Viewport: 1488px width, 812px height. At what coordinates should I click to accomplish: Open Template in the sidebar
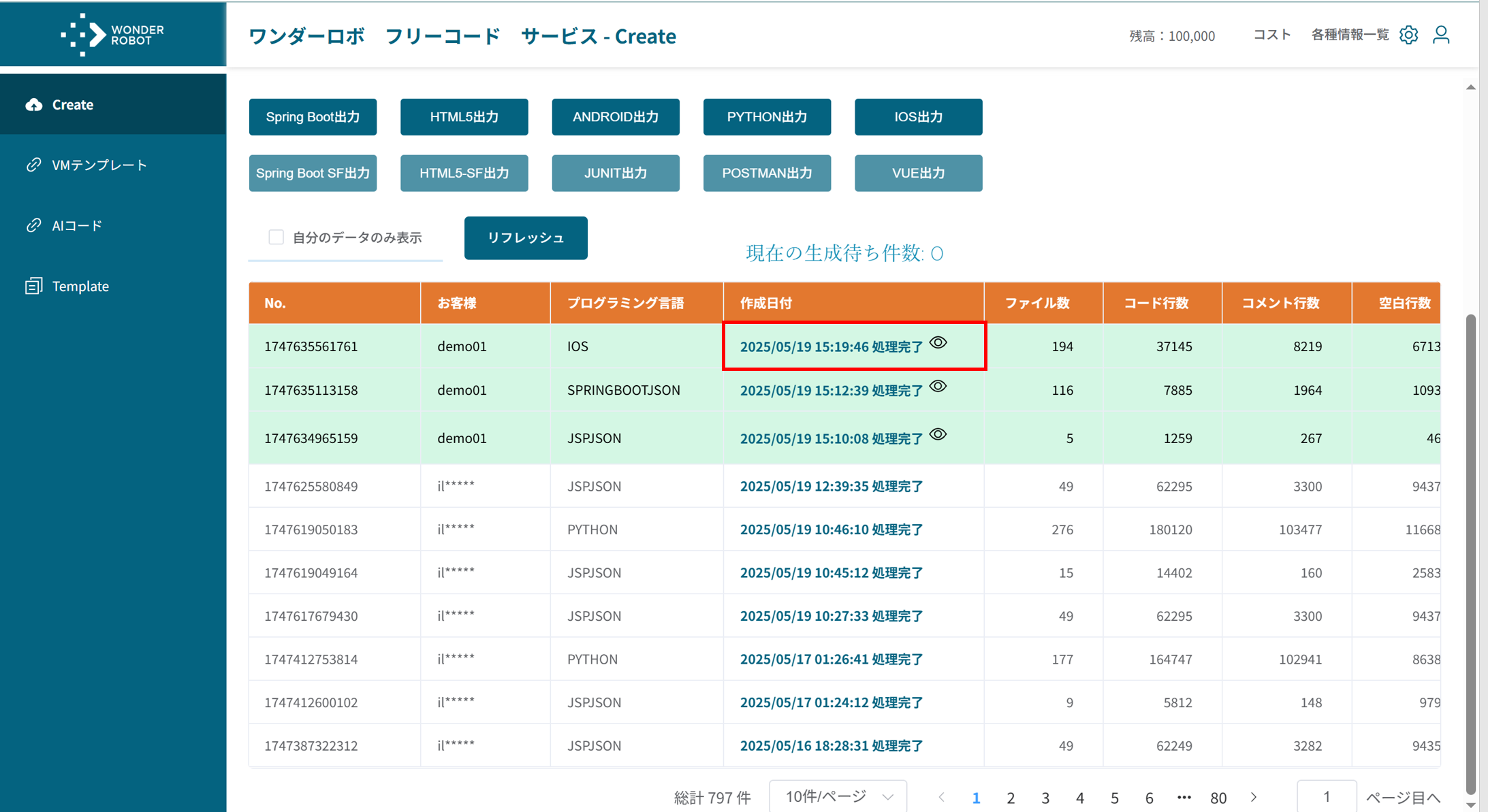click(113, 286)
